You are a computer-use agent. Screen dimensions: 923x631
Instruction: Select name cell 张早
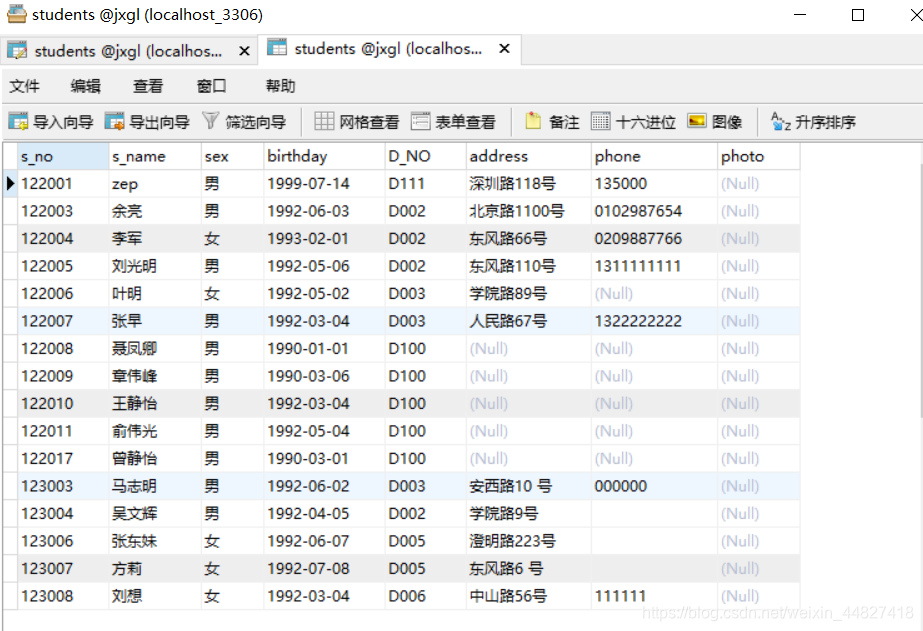click(x=155, y=321)
